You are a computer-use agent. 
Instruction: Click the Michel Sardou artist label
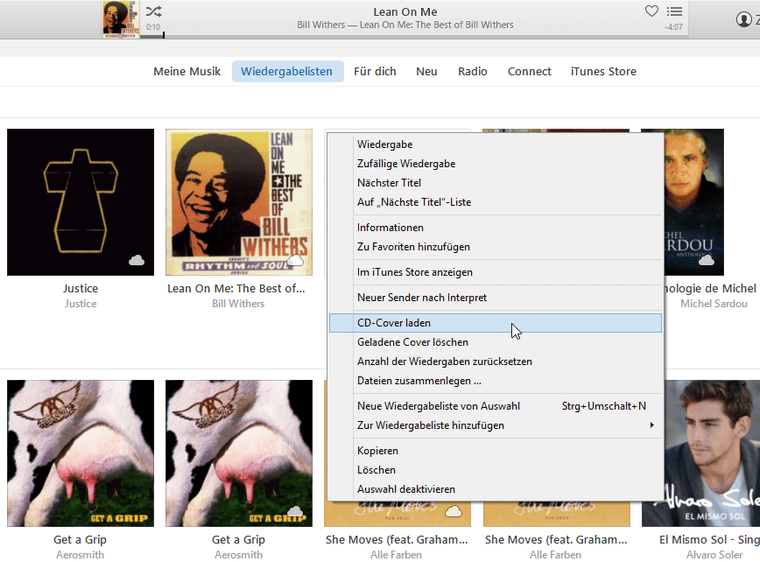pyautogui.click(x=713, y=304)
